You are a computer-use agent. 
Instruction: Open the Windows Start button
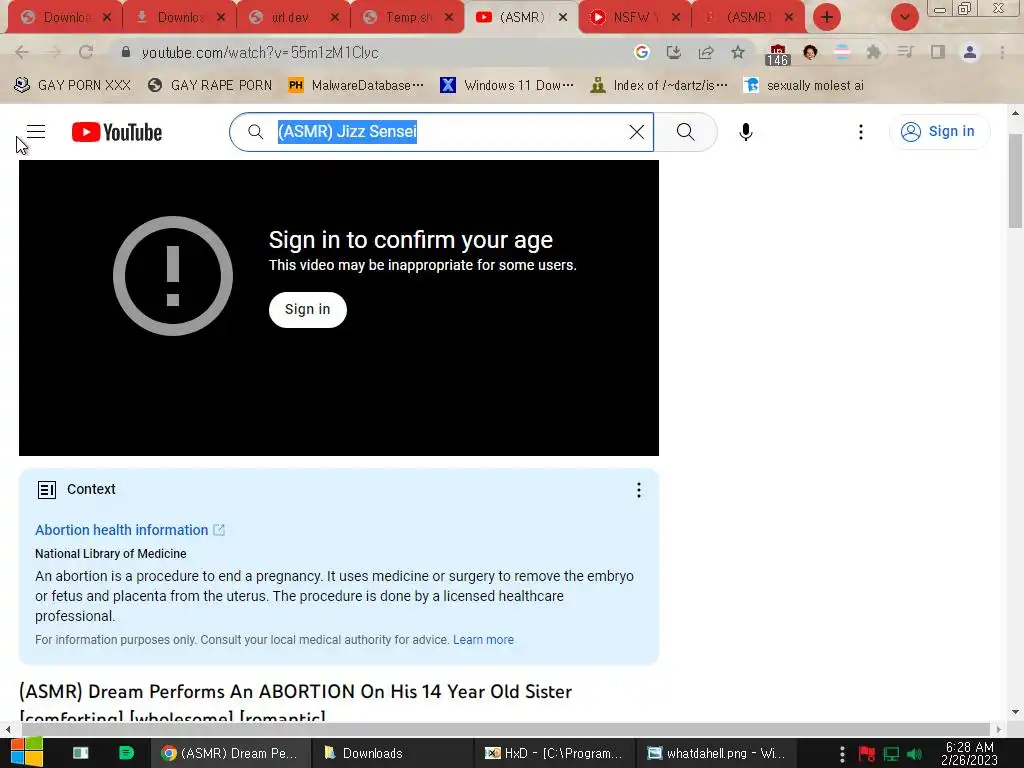tap(27, 753)
